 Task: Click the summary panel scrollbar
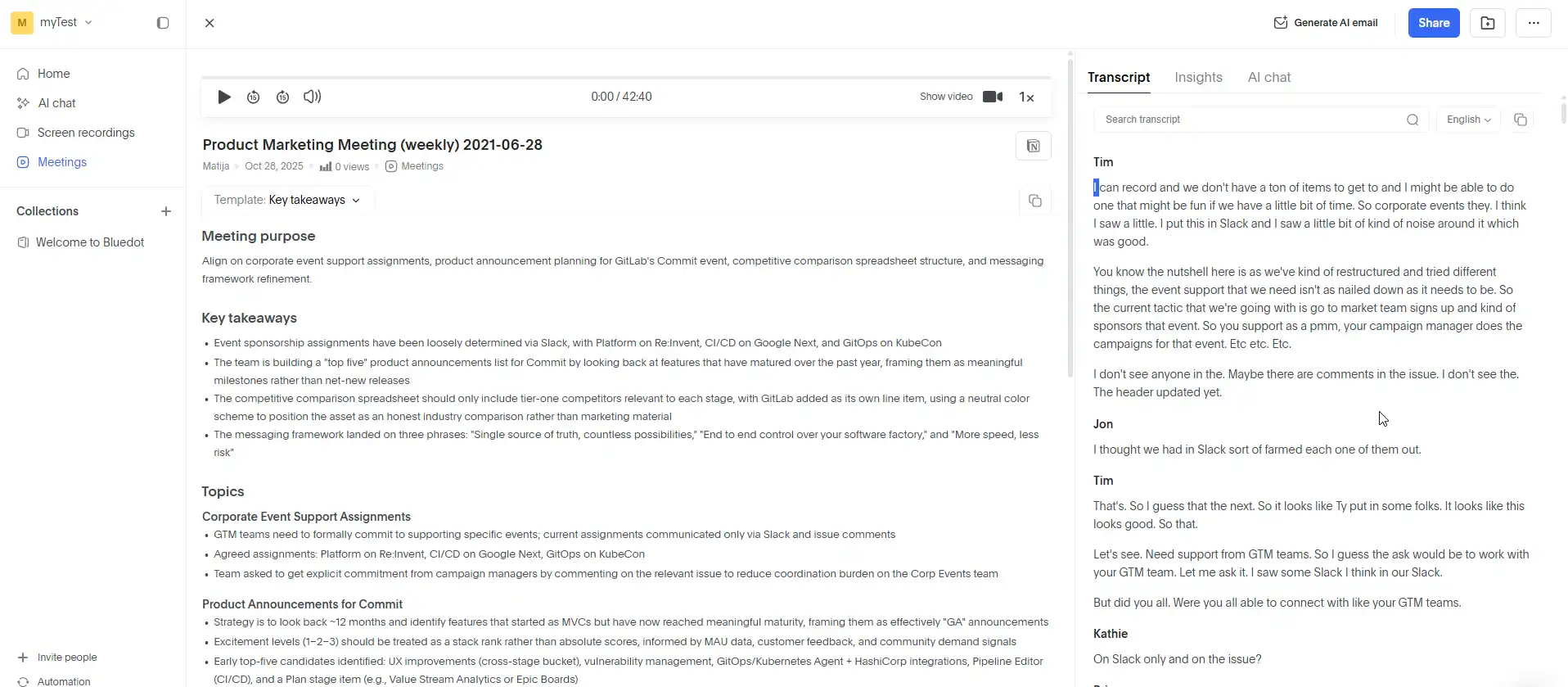(x=1070, y=217)
